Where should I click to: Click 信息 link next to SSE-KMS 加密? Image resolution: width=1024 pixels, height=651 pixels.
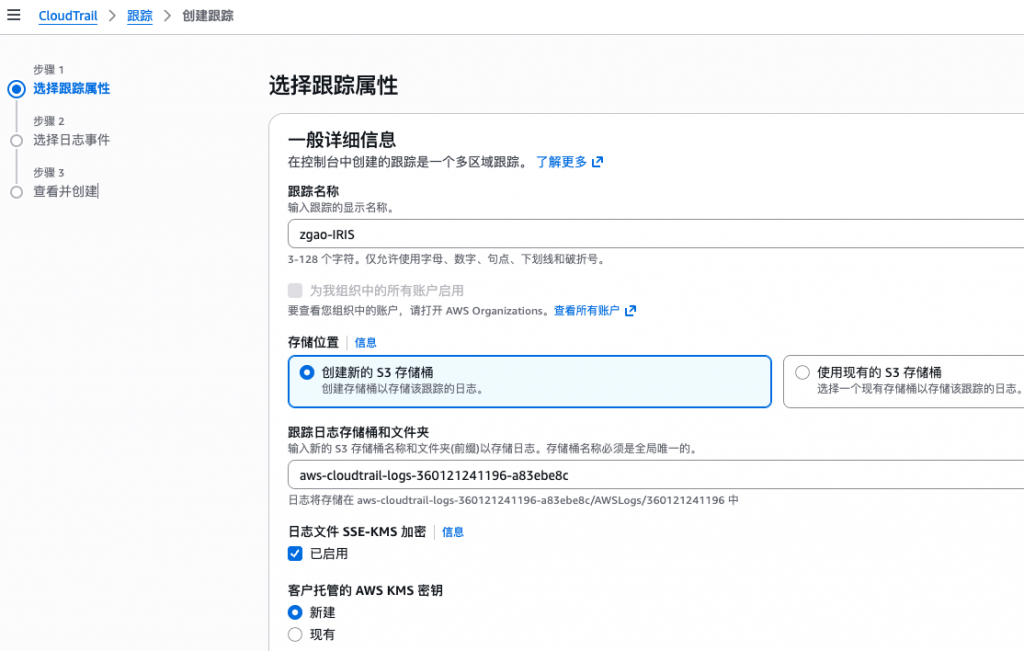(453, 533)
